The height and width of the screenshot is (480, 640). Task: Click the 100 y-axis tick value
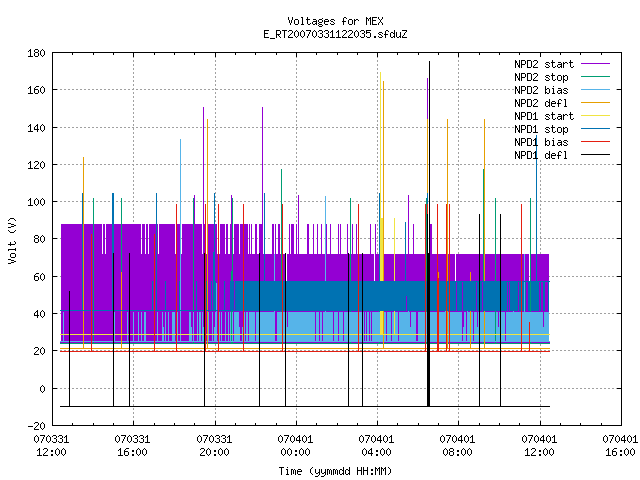click(x=36, y=202)
